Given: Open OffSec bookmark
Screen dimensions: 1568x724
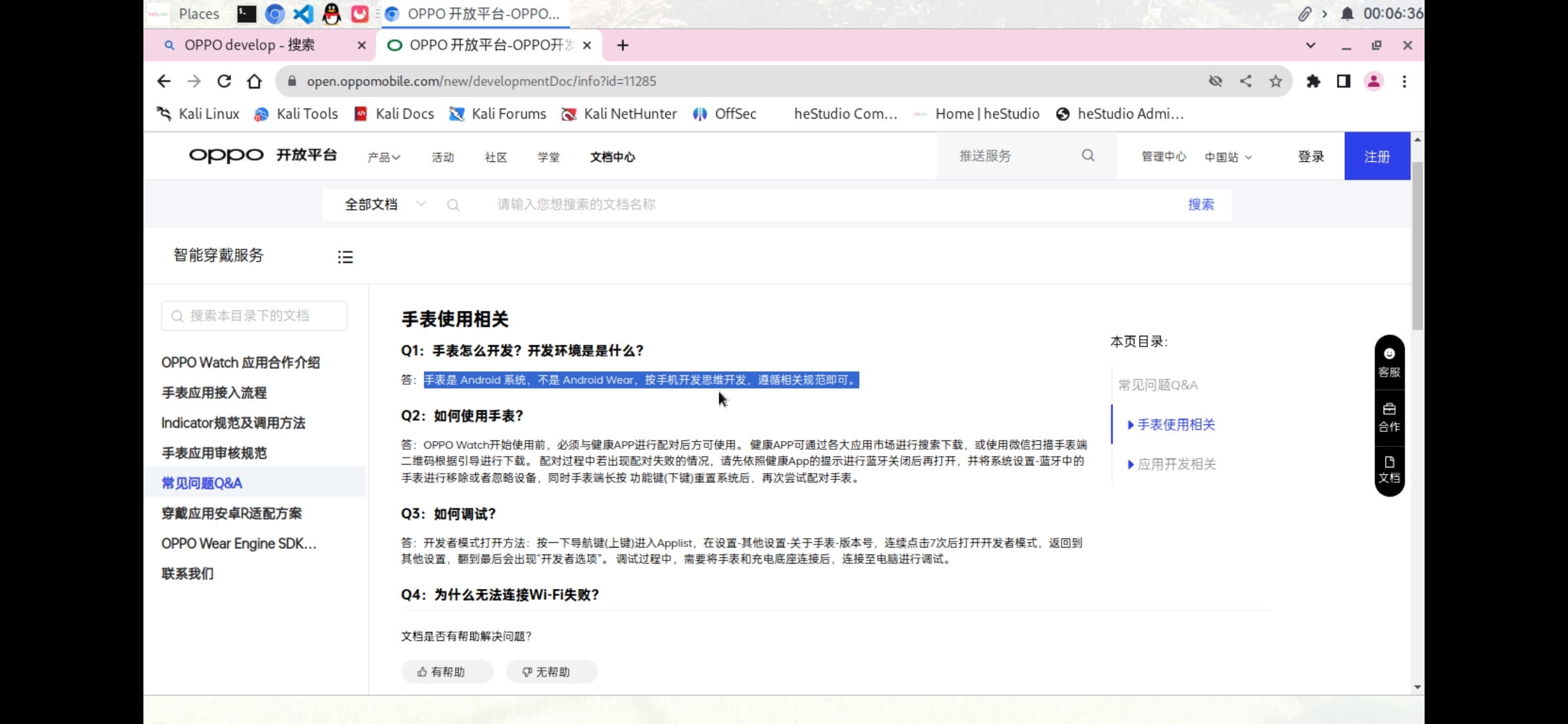Looking at the screenshot, I should (724, 114).
